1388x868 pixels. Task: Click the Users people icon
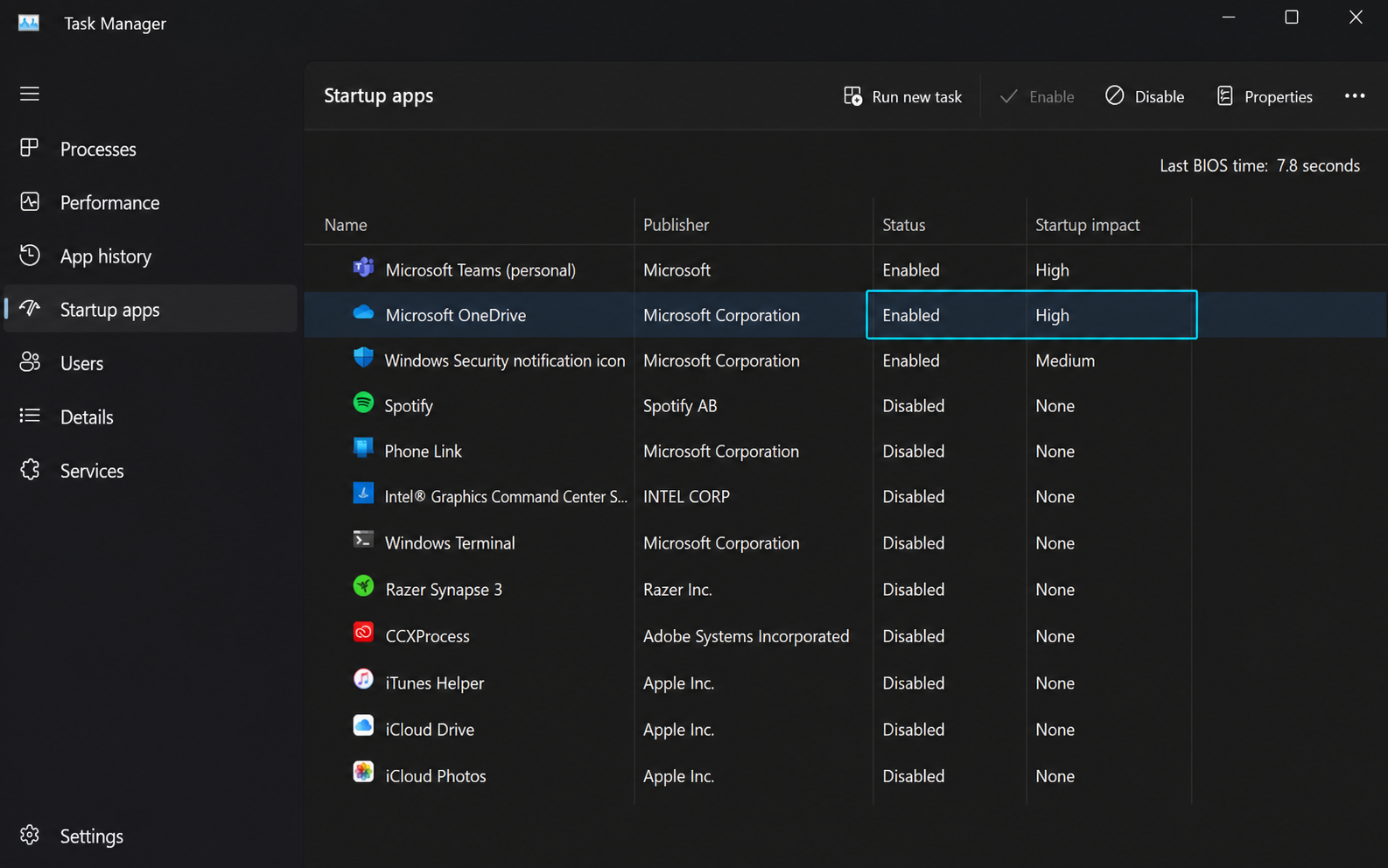pyautogui.click(x=30, y=362)
